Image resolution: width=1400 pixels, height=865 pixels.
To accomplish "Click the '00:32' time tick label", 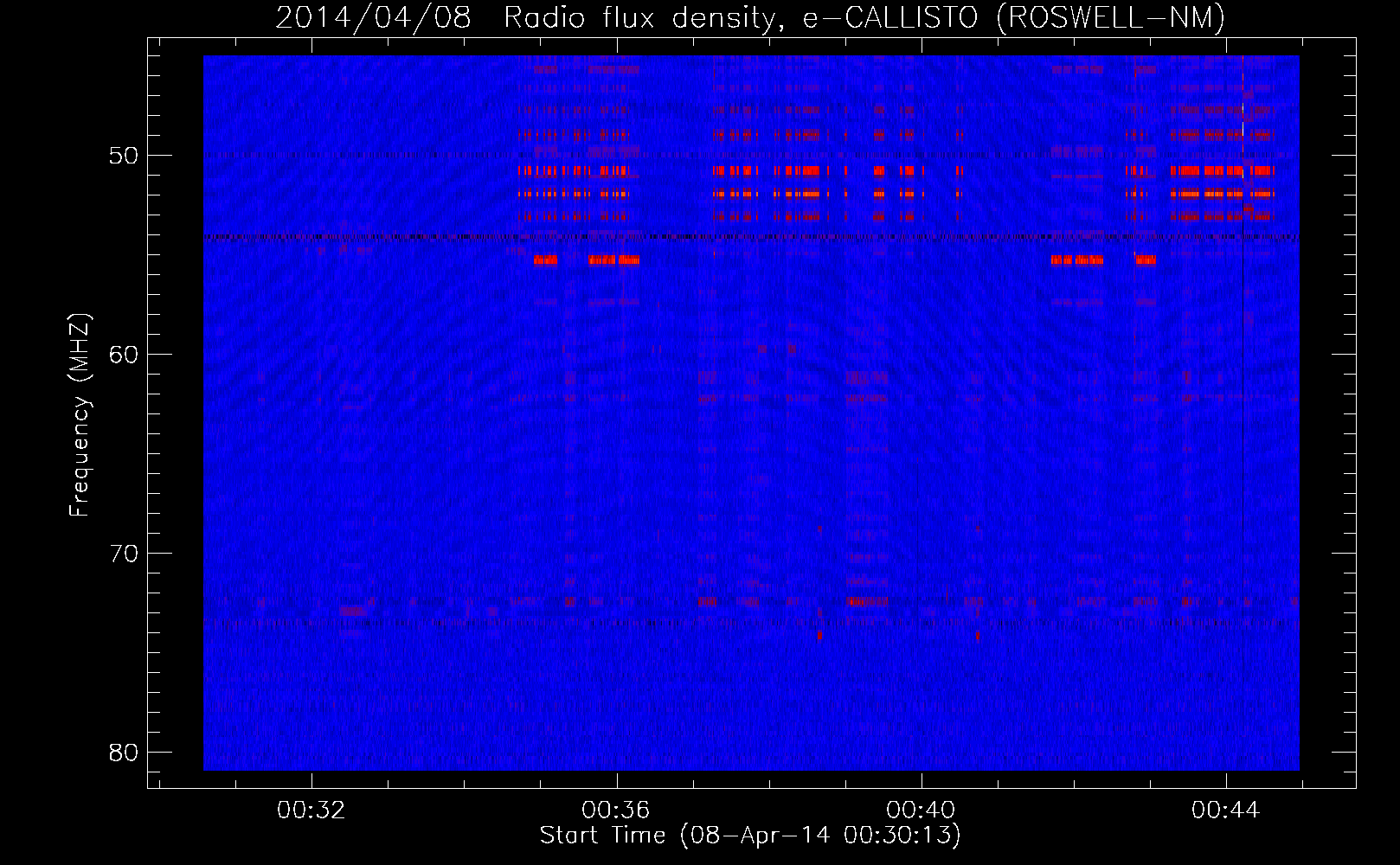I will (x=311, y=811).
